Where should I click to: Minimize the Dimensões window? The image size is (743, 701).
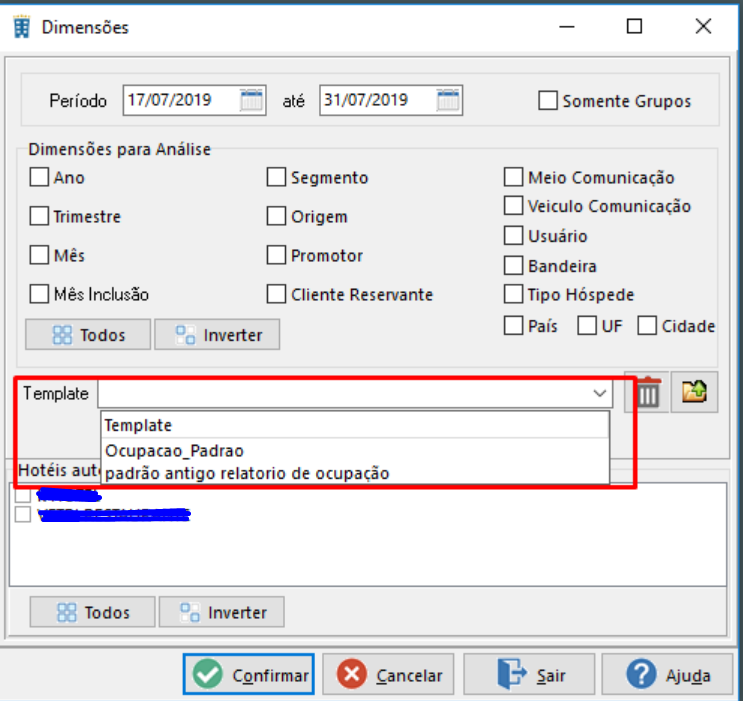coord(567,27)
